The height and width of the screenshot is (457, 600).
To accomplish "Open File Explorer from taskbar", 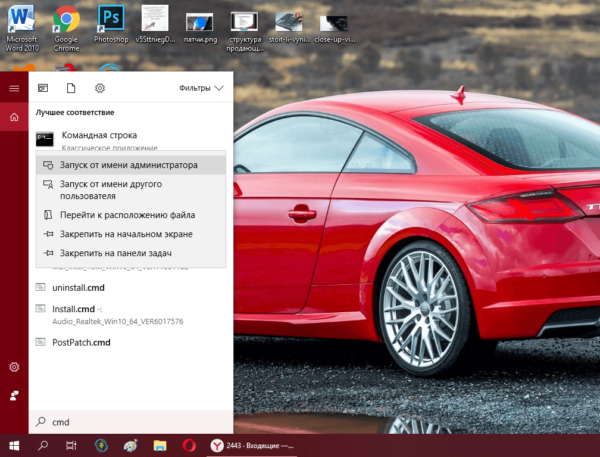I will [160, 446].
